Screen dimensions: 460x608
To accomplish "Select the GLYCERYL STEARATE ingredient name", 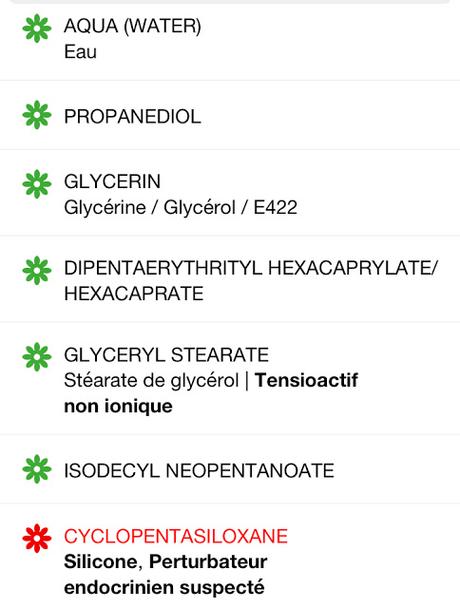I will point(166,355).
